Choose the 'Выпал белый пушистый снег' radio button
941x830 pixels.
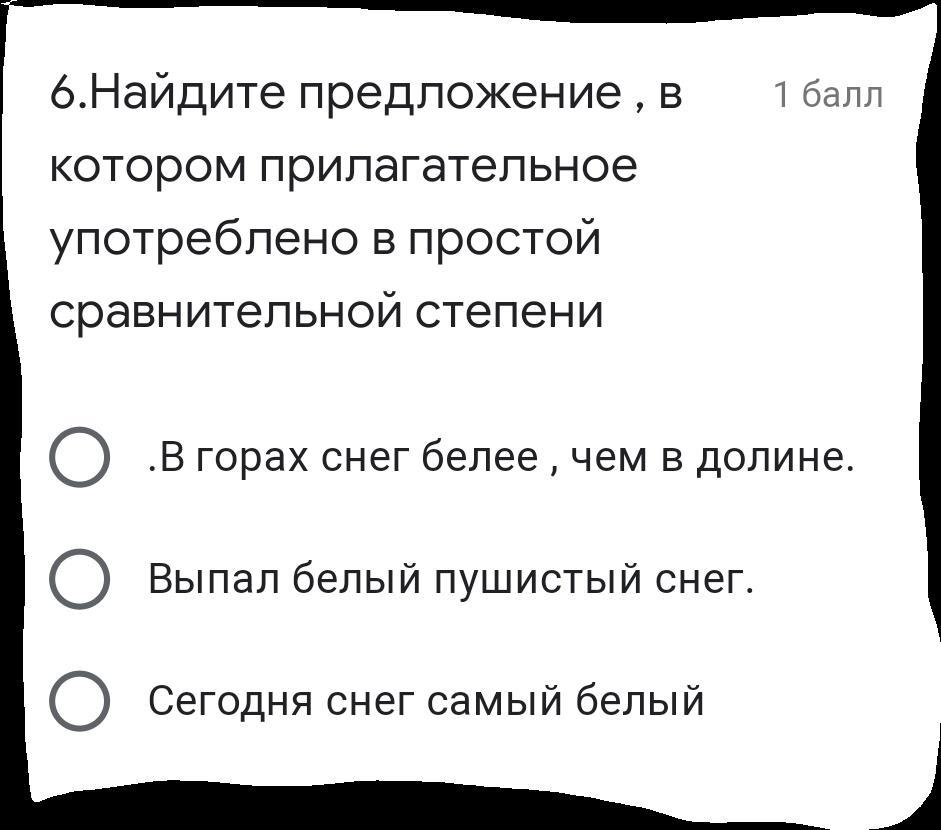pos(79,579)
